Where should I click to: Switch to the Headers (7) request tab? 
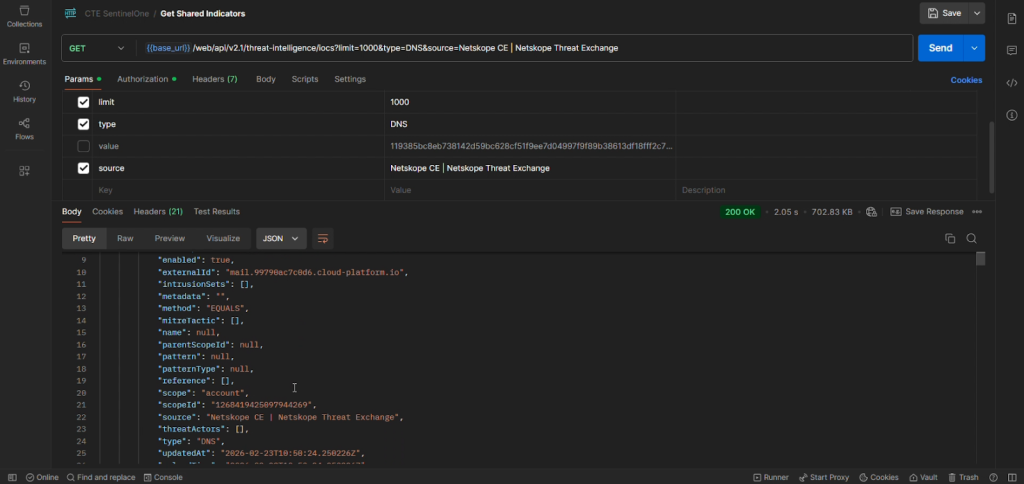tap(214, 79)
